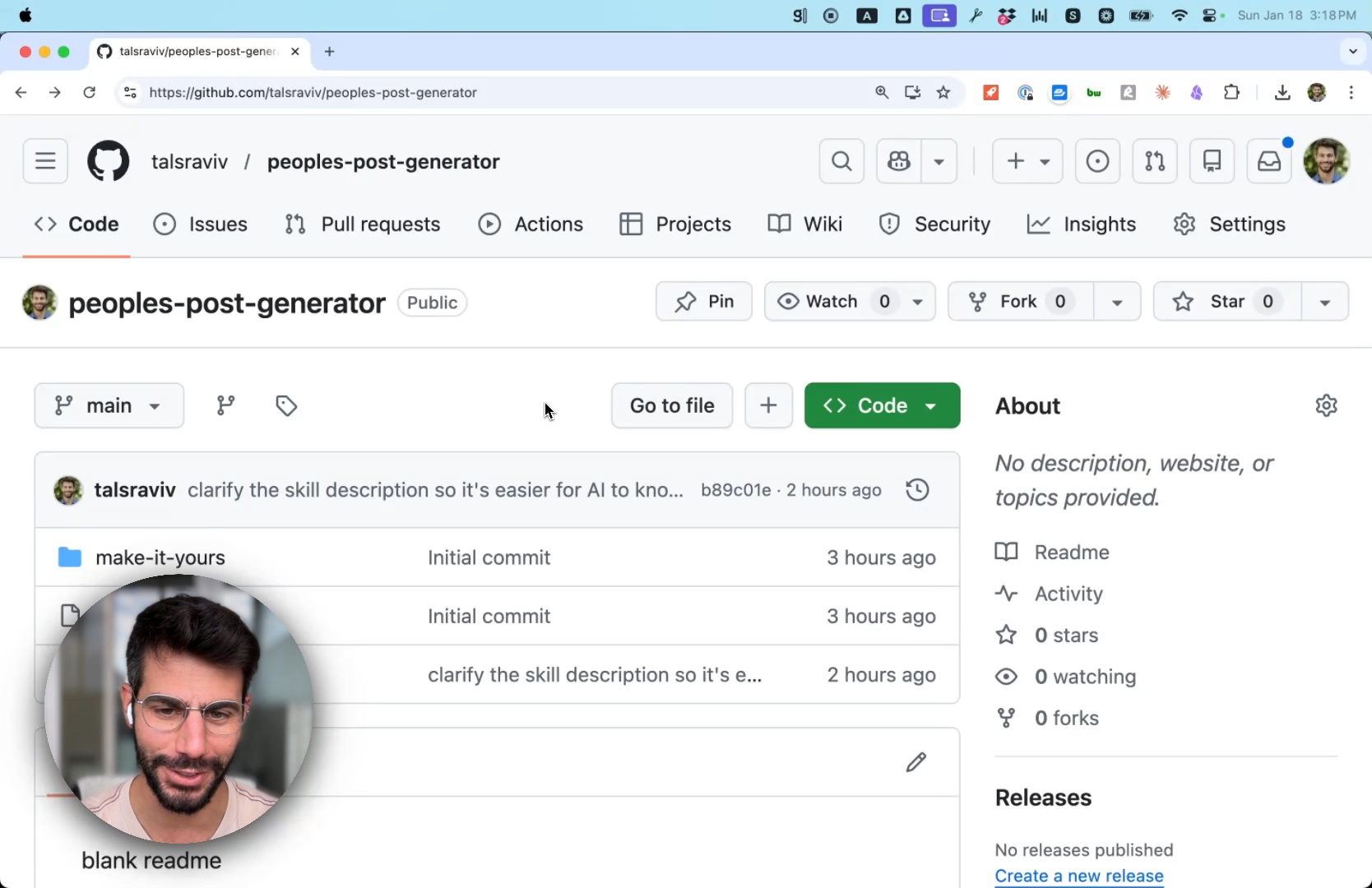
Task: Click Create a new release link
Action: [x=1079, y=876]
